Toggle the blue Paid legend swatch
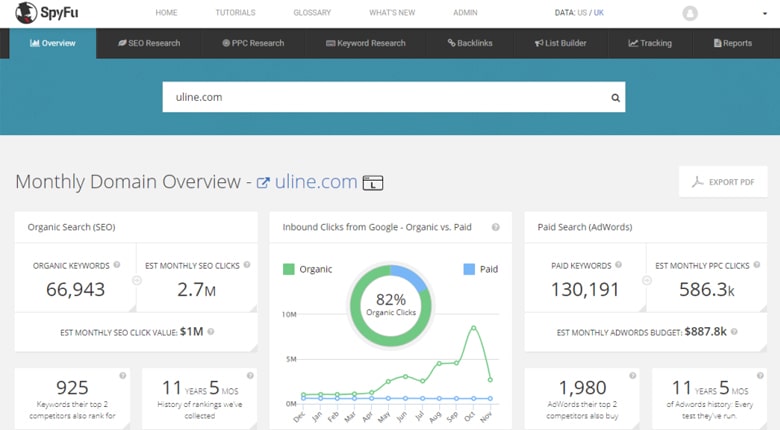This screenshot has width=780, height=430. pyautogui.click(x=469, y=269)
